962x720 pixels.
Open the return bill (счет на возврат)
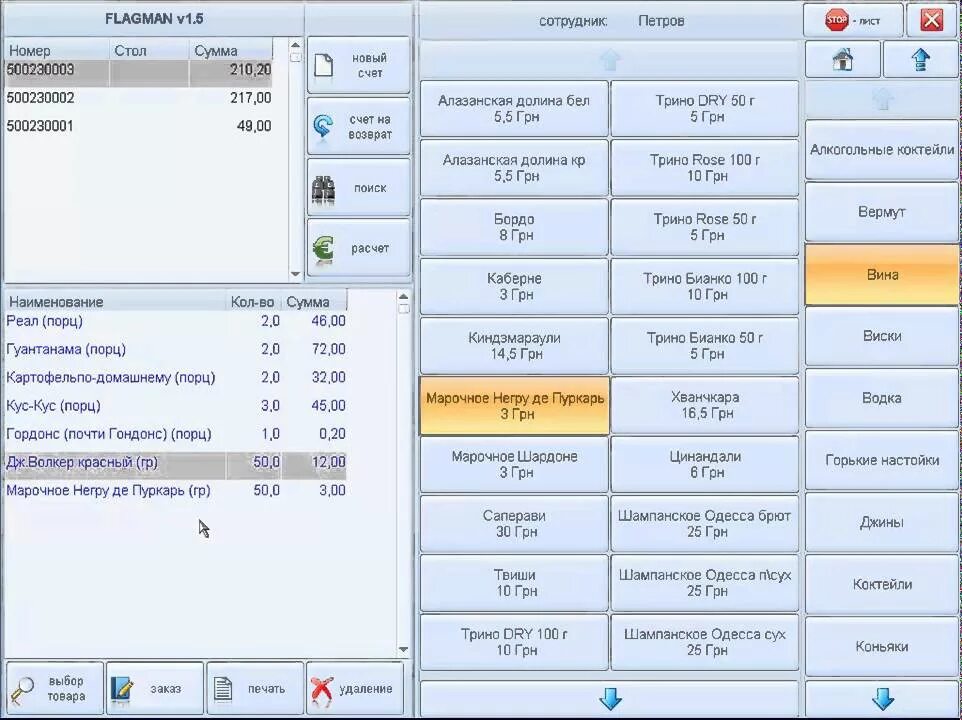pos(358,126)
